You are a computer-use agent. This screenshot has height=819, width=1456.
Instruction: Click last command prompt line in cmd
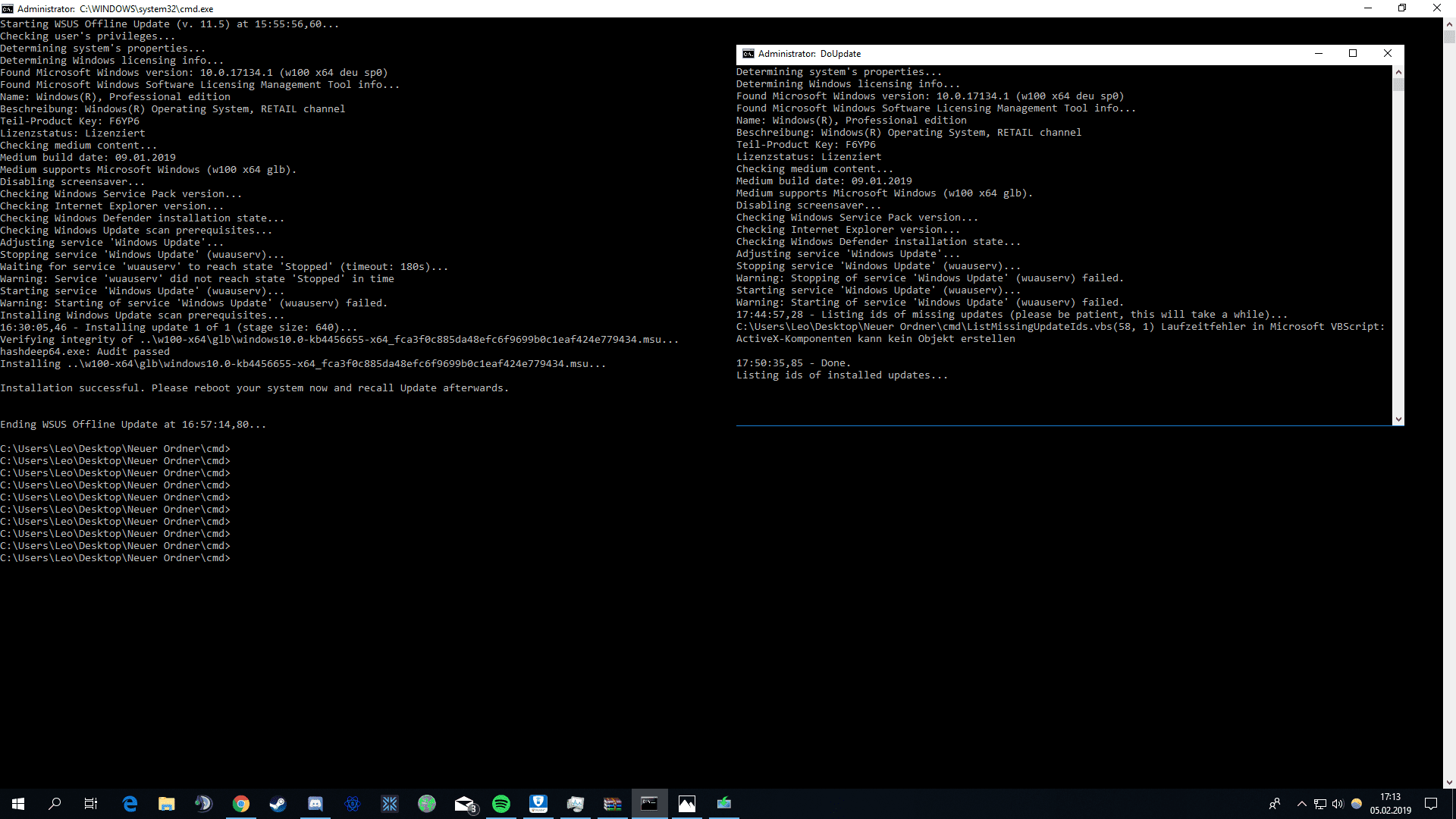tap(115, 558)
